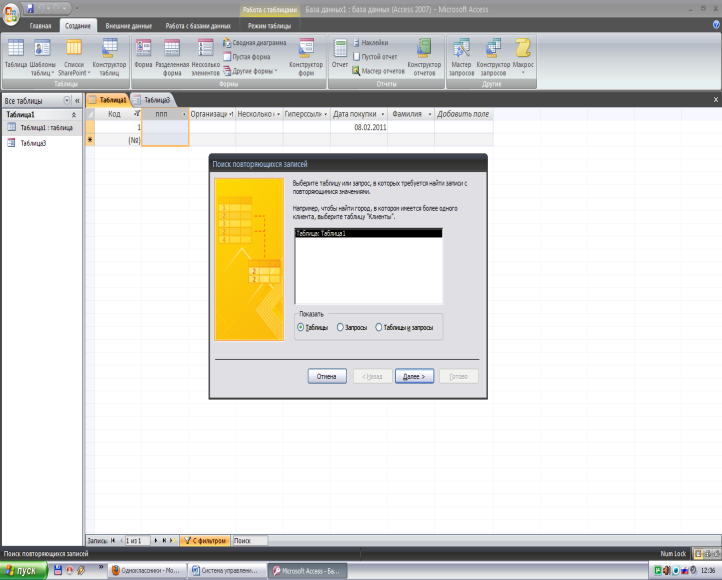
Task: Switch to Работа с базами данных tab
Action: (198, 26)
